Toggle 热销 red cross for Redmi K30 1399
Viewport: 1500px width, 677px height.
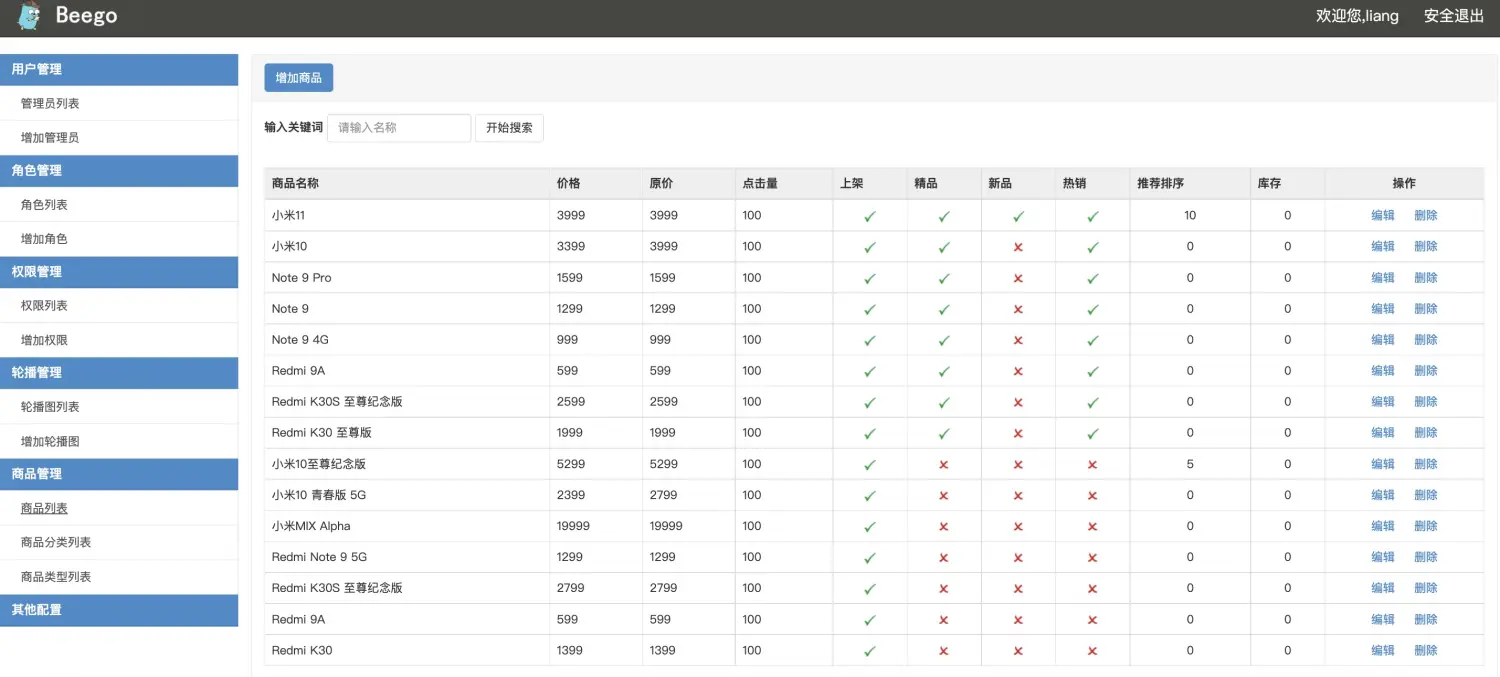click(x=1092, y=650)
